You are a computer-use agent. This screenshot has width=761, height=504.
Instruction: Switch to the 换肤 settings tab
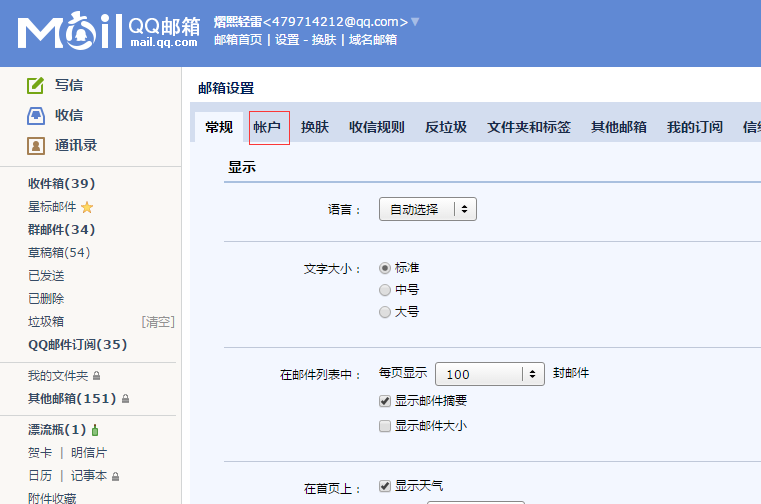click(x=315, y=127)
